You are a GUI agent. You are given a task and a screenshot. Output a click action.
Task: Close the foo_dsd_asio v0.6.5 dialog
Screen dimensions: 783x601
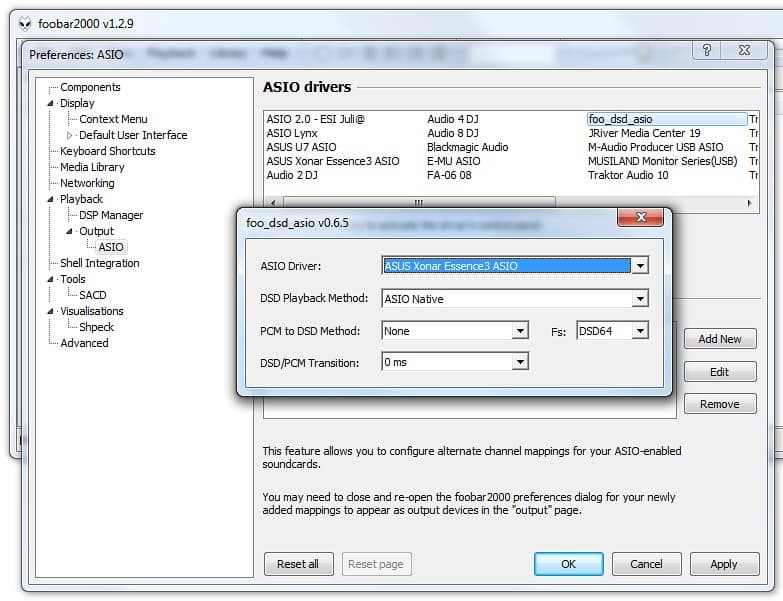tap(641, 217)
